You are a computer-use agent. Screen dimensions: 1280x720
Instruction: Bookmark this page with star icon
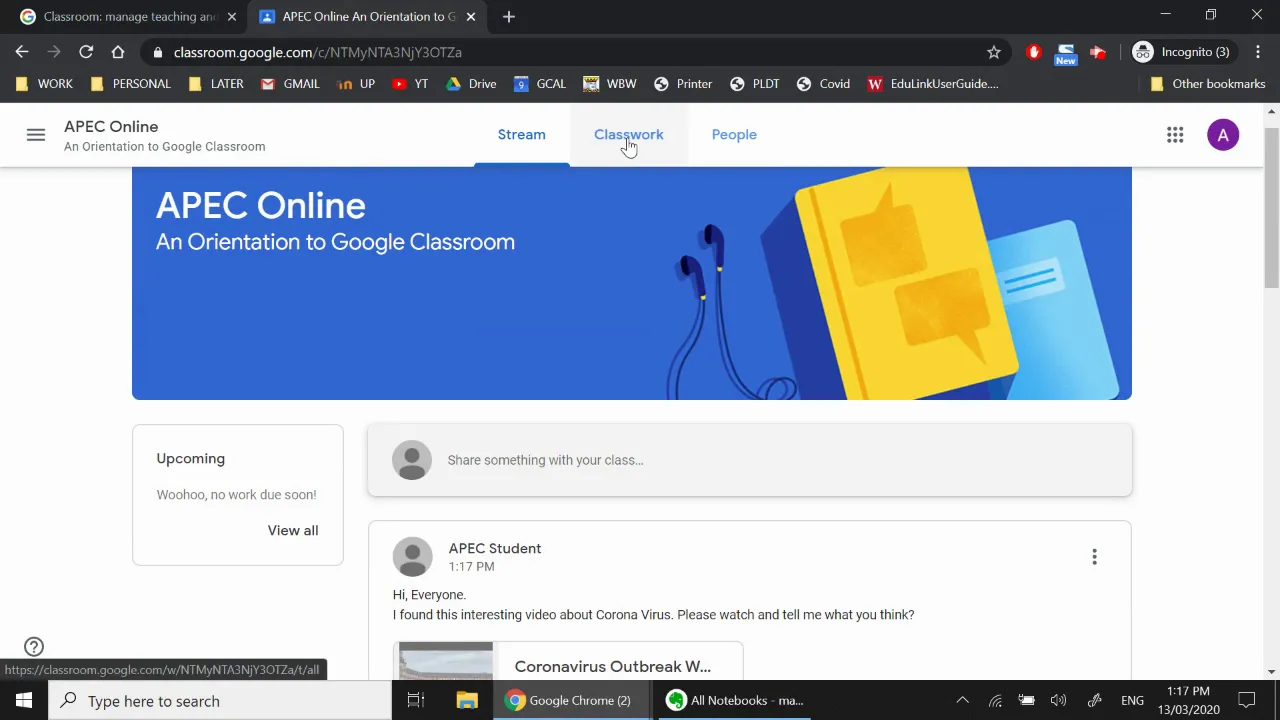click(994, 52)
